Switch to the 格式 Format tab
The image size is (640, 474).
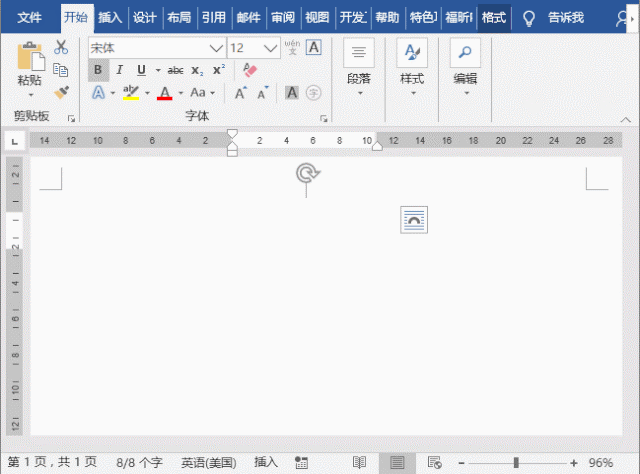494,18
